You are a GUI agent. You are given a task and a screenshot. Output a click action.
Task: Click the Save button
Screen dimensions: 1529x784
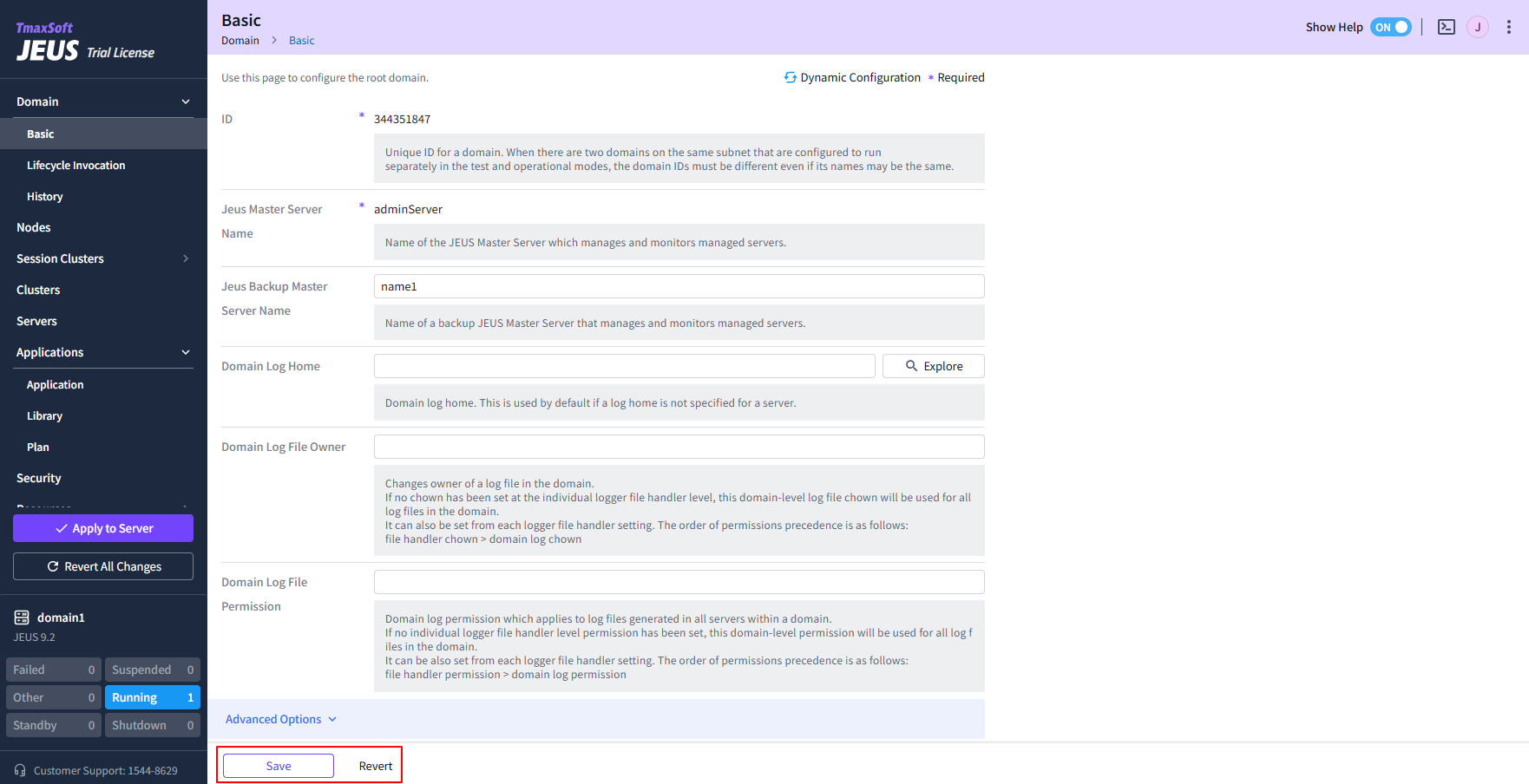(x=277, y=766)
